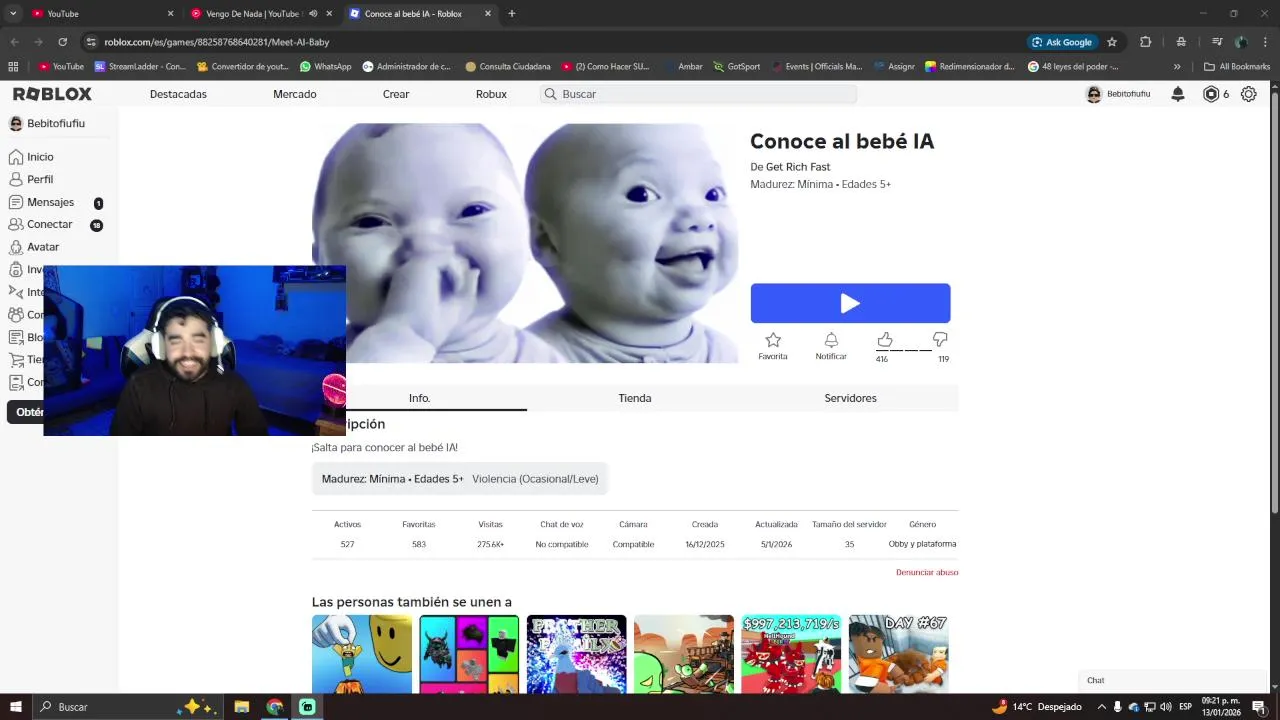Click the browser address bar

(x=560, y=42)
